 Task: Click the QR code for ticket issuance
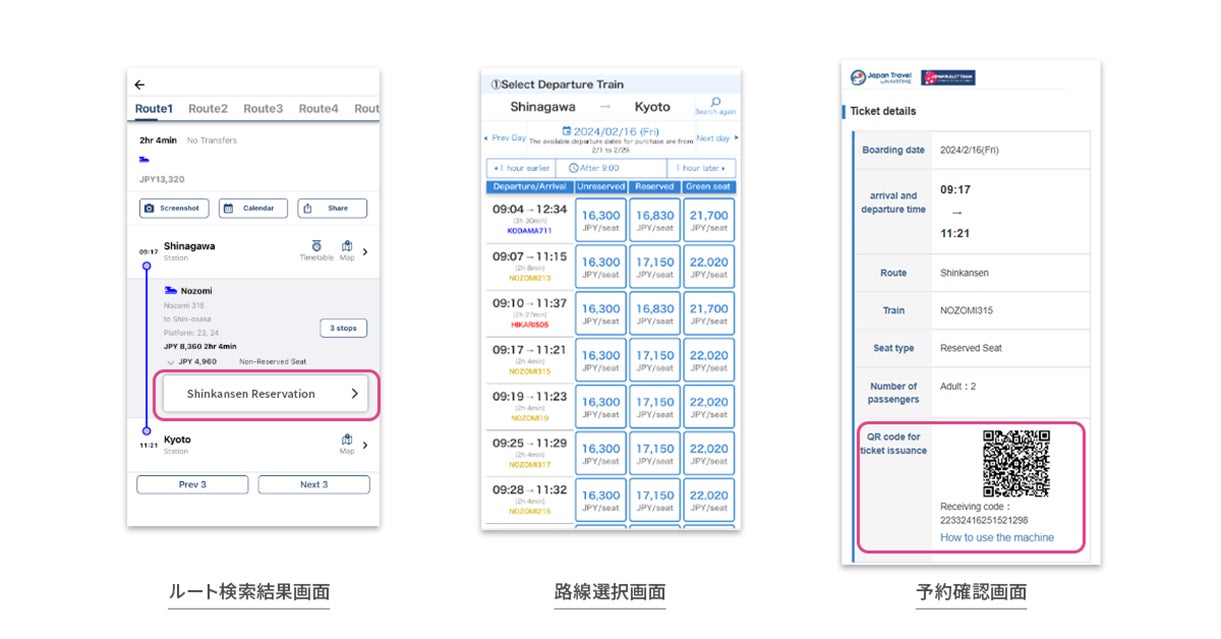coord(1016,463)
